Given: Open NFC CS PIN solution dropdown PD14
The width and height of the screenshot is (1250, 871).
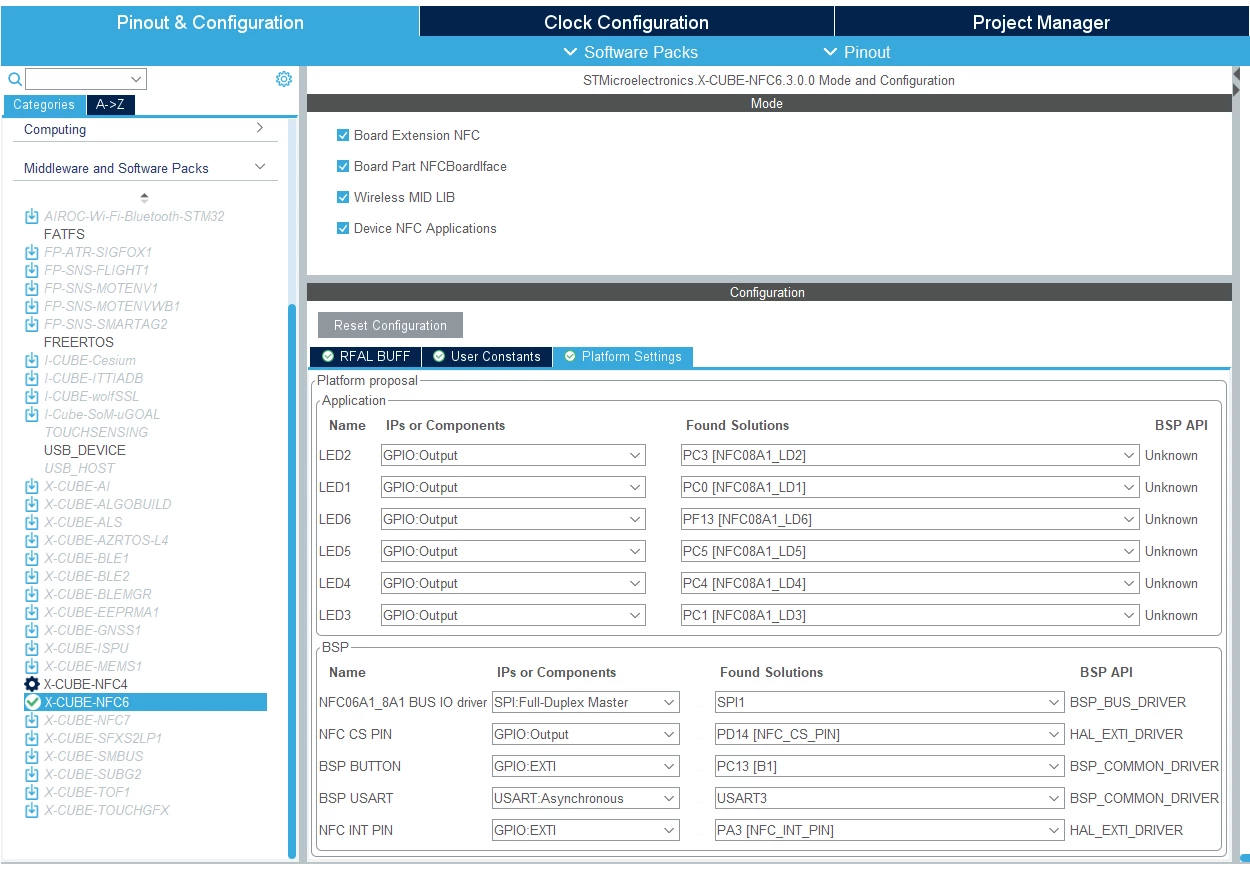Looking at the screenshot, I should tap(889, 734).
